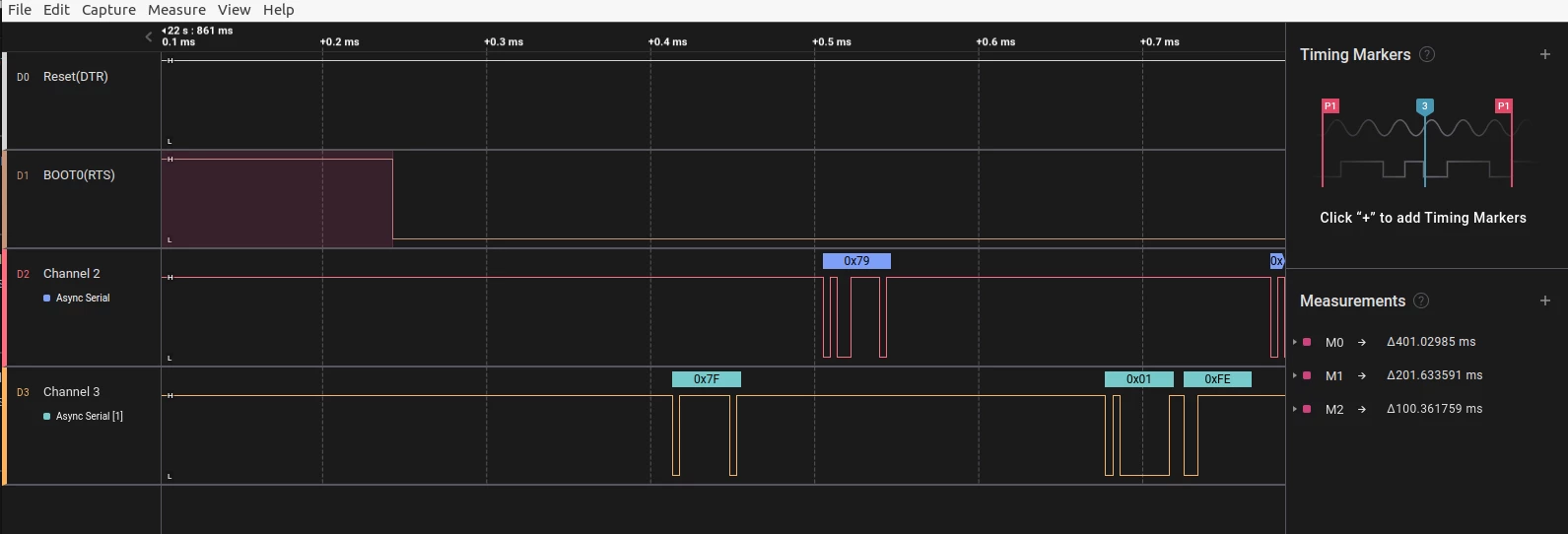The image size is (1568, 534).
Task: Jump to M0 measurement arrow
Action: click(x=1362, y=342)
